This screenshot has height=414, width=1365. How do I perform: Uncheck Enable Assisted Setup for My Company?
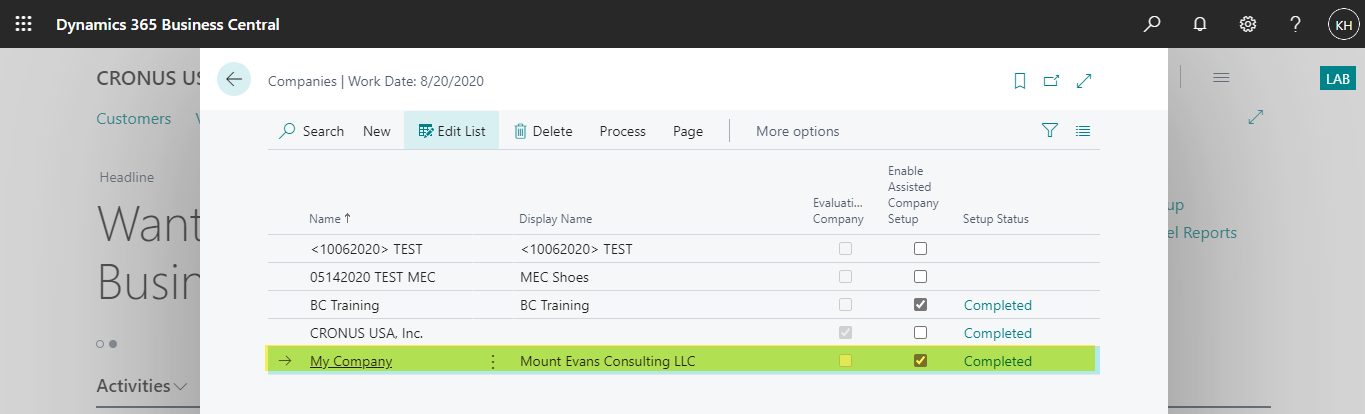[921, 361]
